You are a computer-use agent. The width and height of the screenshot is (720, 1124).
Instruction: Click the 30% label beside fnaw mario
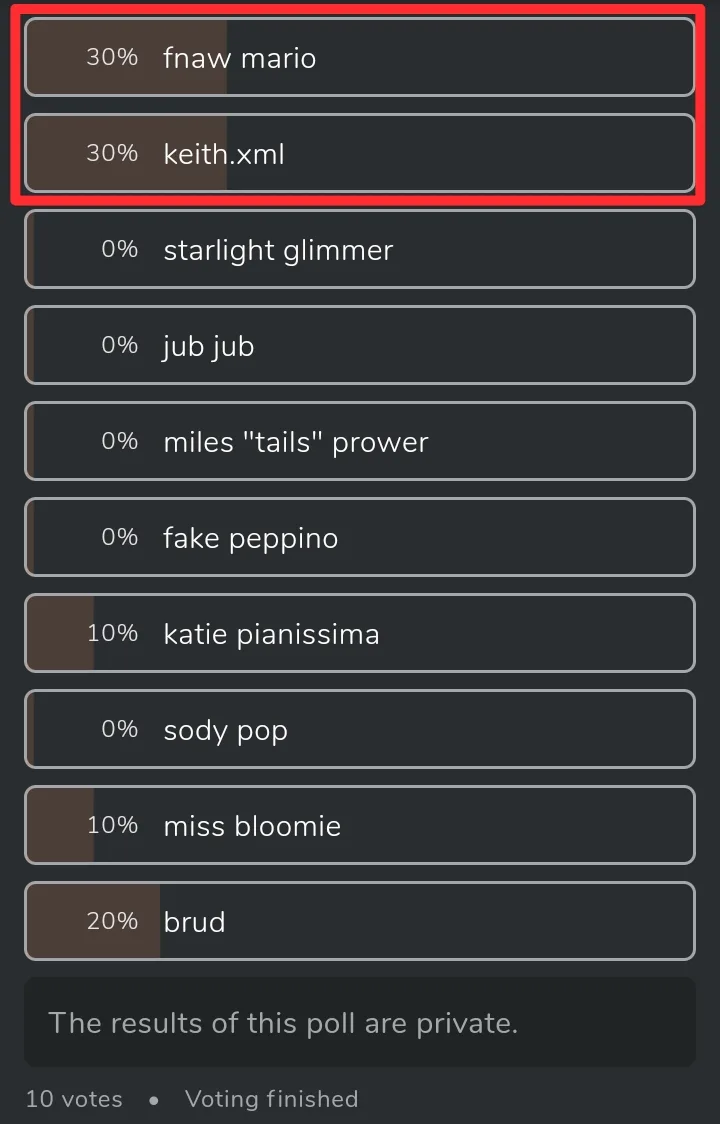(x=112, y=57)
